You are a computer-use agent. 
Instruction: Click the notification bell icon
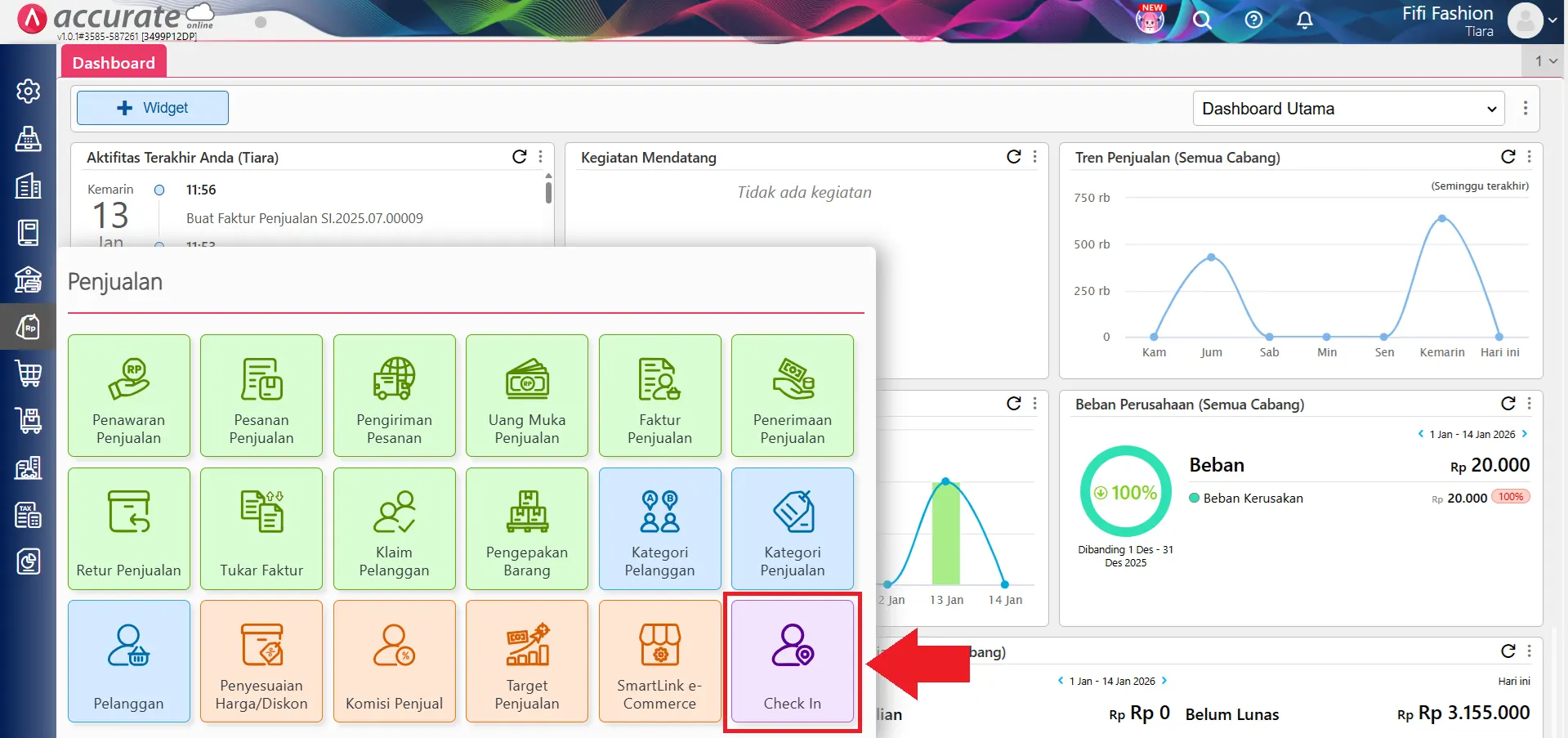(x=1304, y=20)
